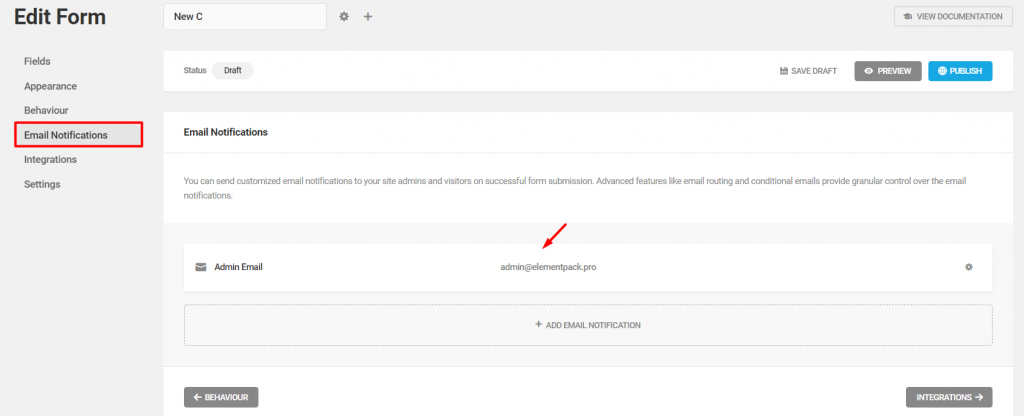Open Behaviour in the sidebar
Viewport: 1024px width, 416px height.
tap(46, 110)
